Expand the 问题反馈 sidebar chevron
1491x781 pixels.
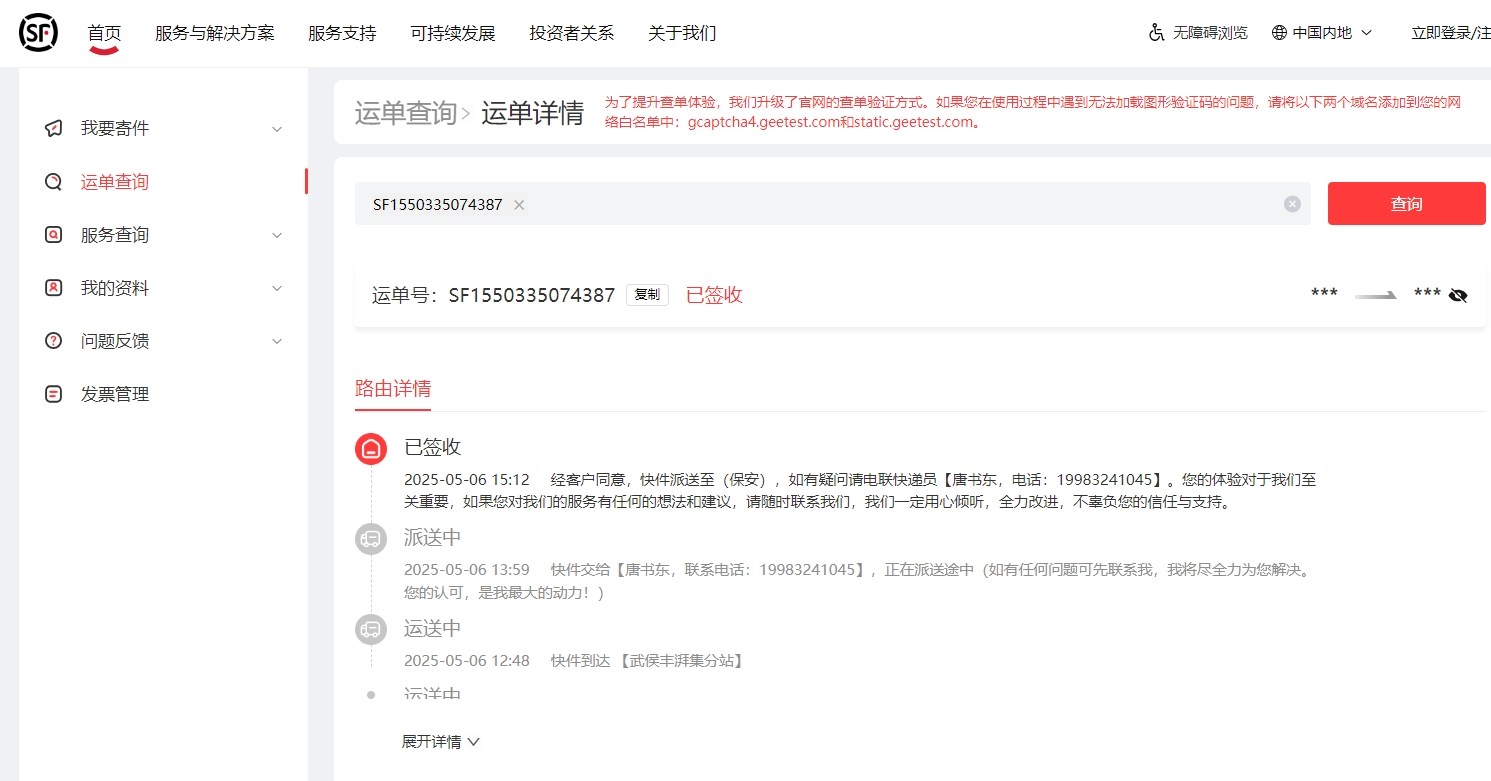pyautogui.click(x=277, y=341)
